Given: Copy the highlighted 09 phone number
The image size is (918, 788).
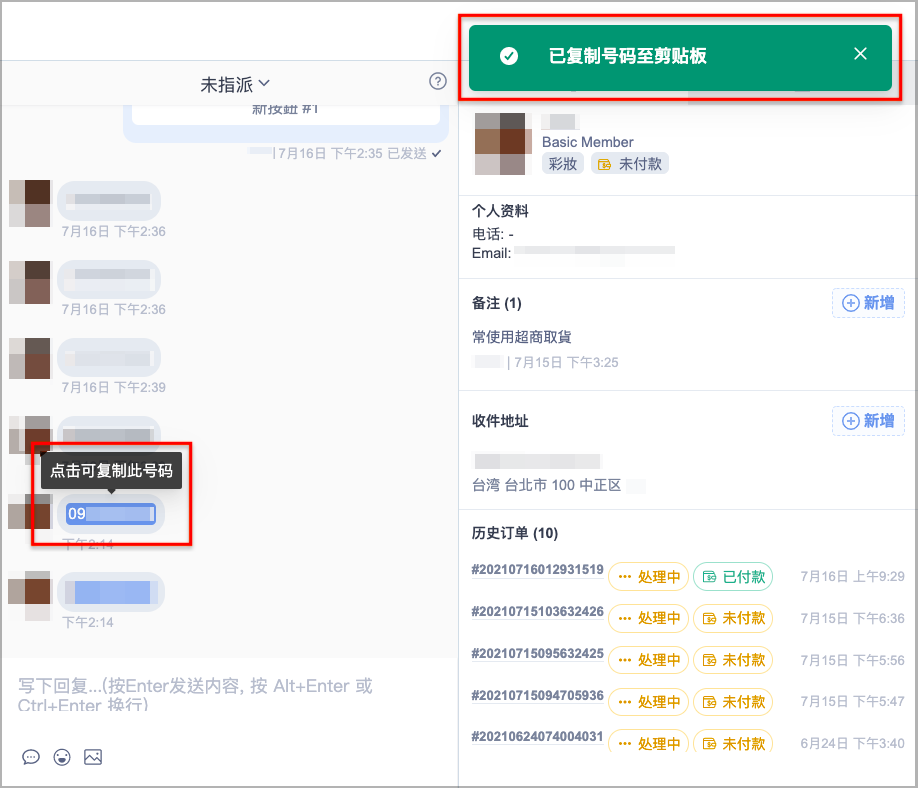Looking at the screenshot, I should pyautogui.click(x=111, y=514).
